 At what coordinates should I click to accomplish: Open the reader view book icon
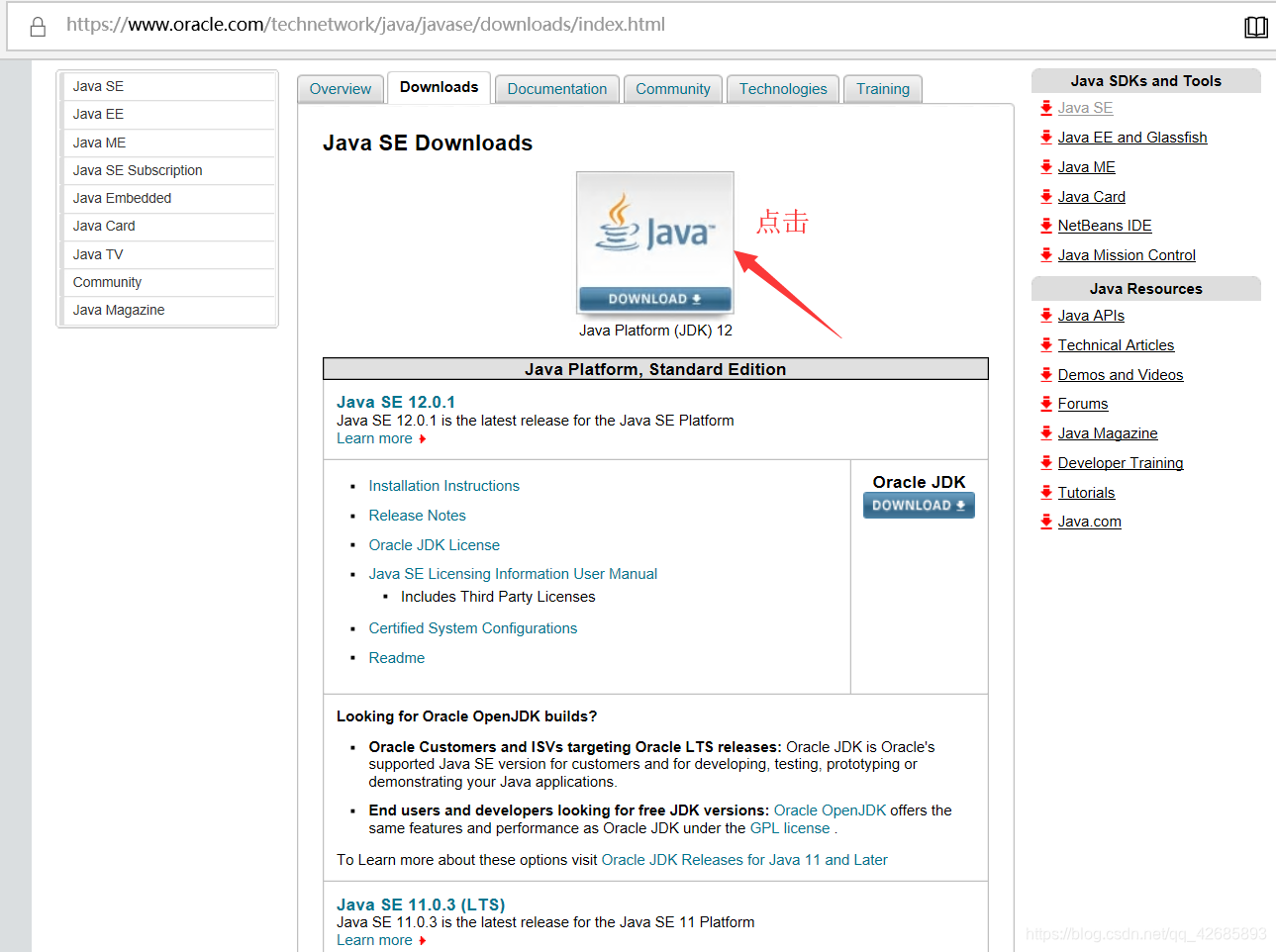click(1255, 27)
